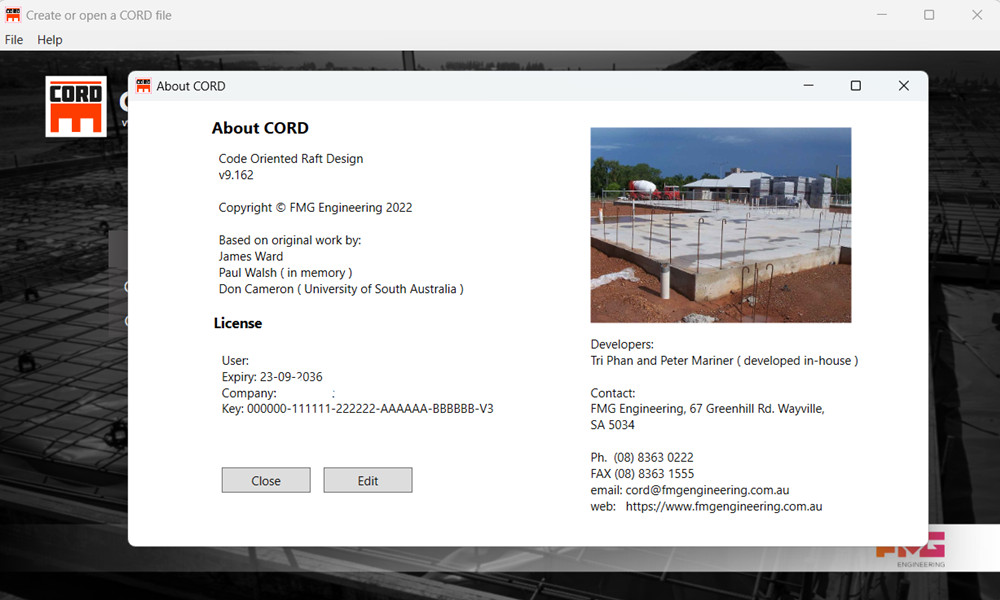Click the 'Don Cameron' line
The width and height of the screenshot is (1000, 600).
[x=341, y=289]
